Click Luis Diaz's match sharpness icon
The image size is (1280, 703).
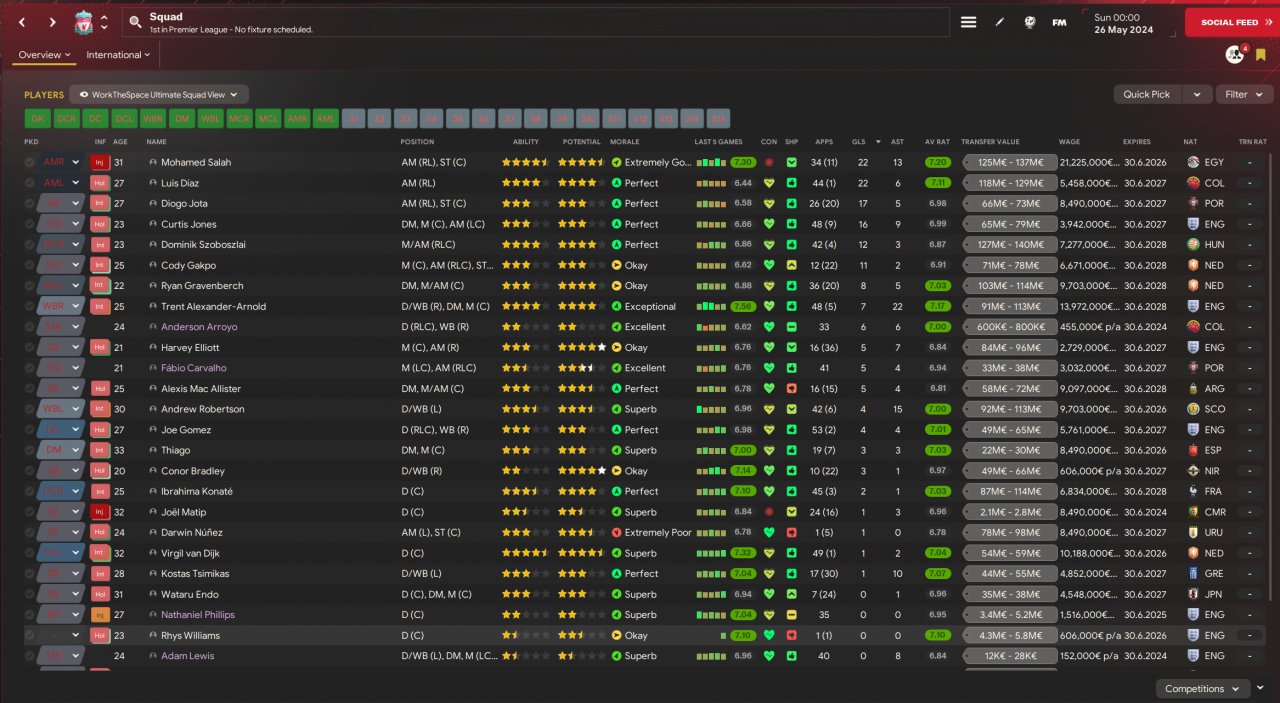click(792, 183)
